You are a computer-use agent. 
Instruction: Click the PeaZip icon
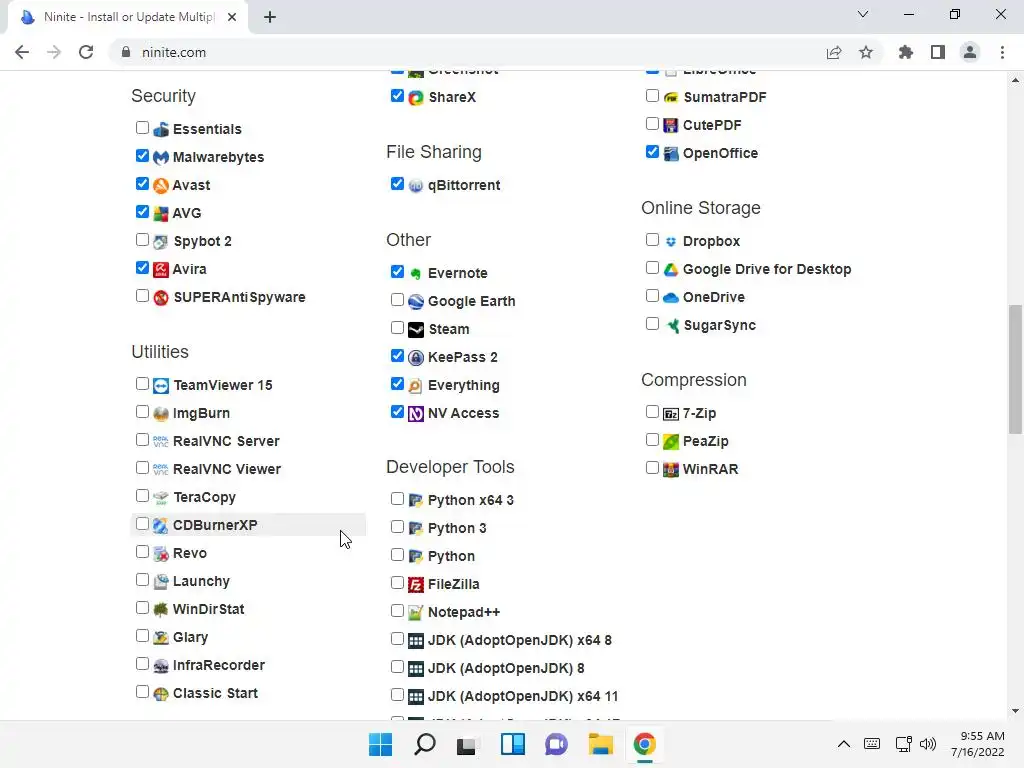(671, 441)
